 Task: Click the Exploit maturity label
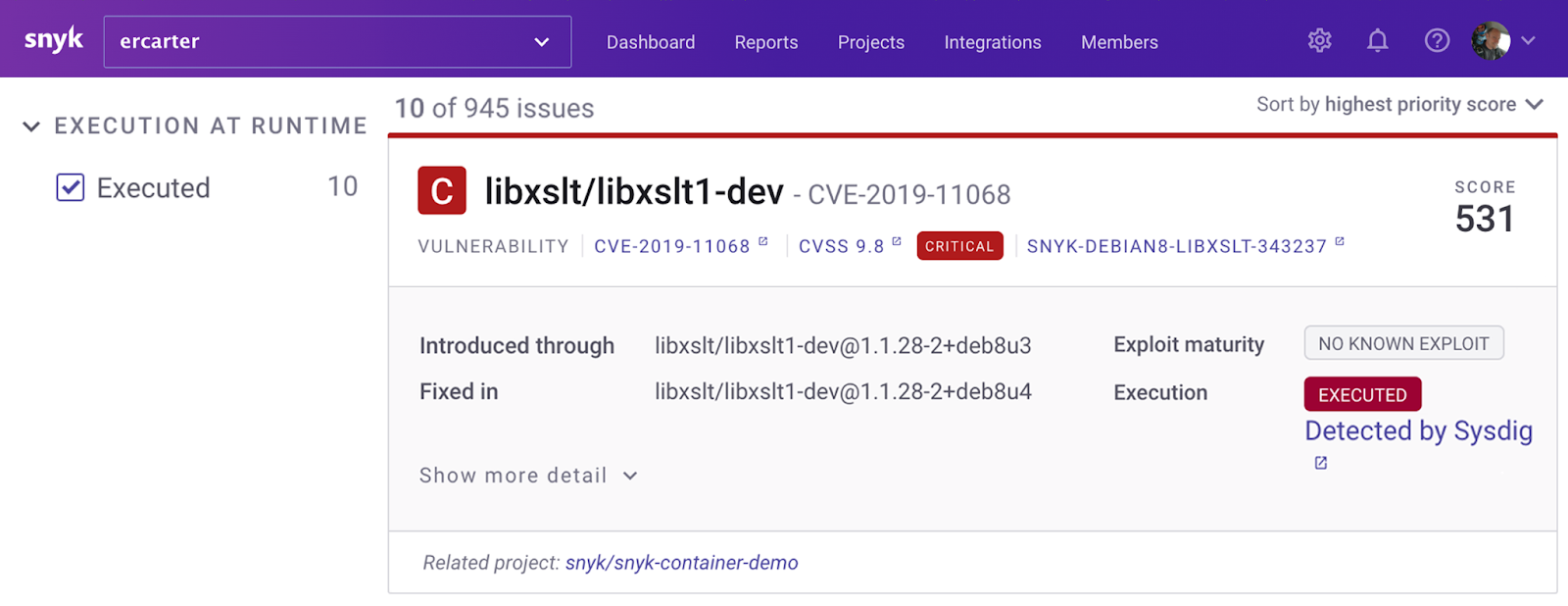coord(1189,344)
